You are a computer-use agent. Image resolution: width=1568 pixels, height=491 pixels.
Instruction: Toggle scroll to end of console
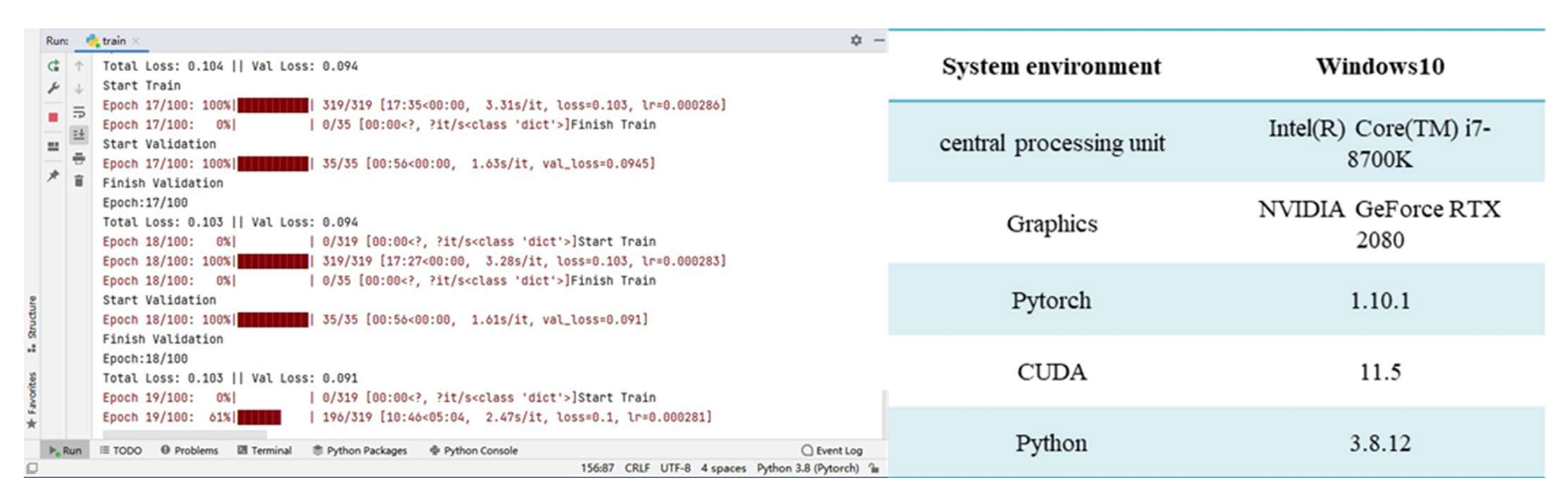click(78, 135)
